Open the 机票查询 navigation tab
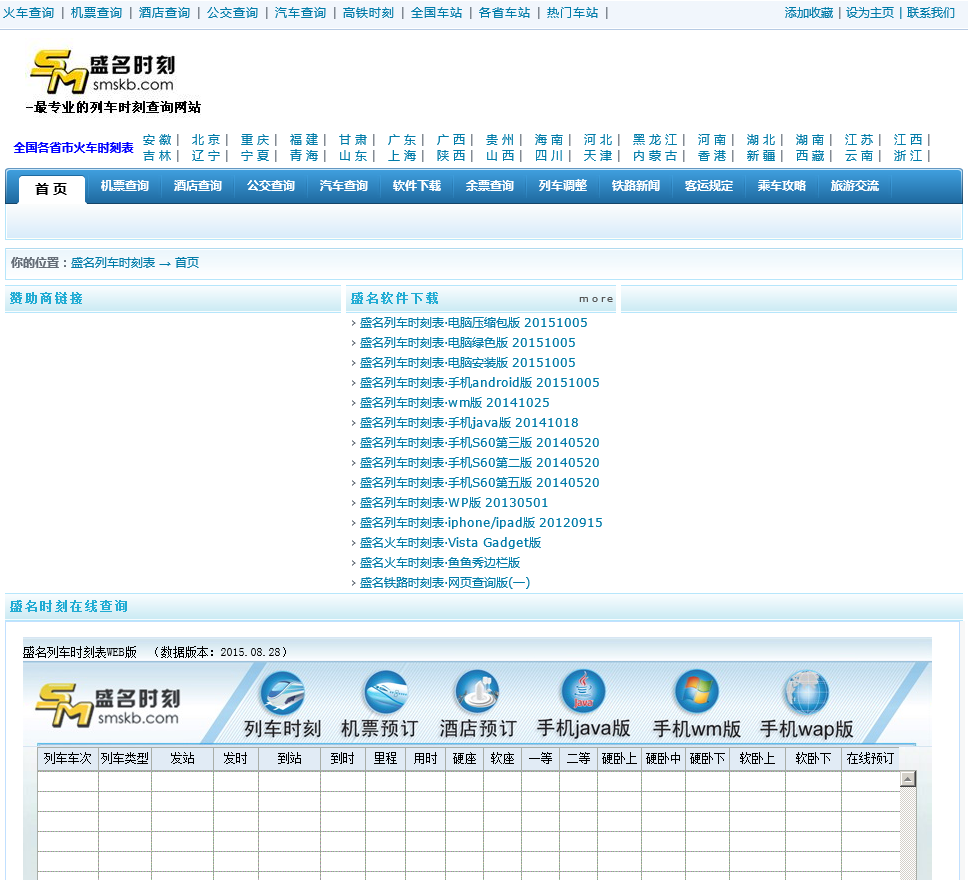Image resolution: width=968 pixels, height=880 pixels. (125, 186)
